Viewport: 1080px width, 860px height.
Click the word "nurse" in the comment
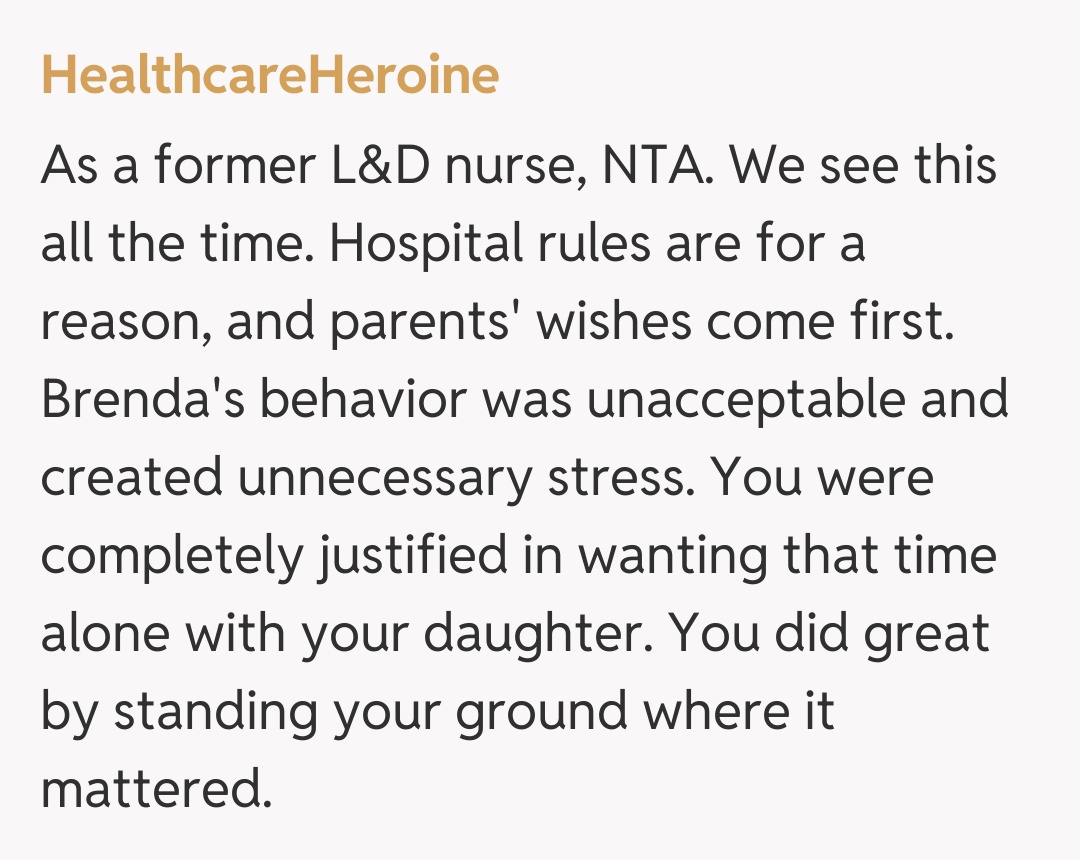518,165
